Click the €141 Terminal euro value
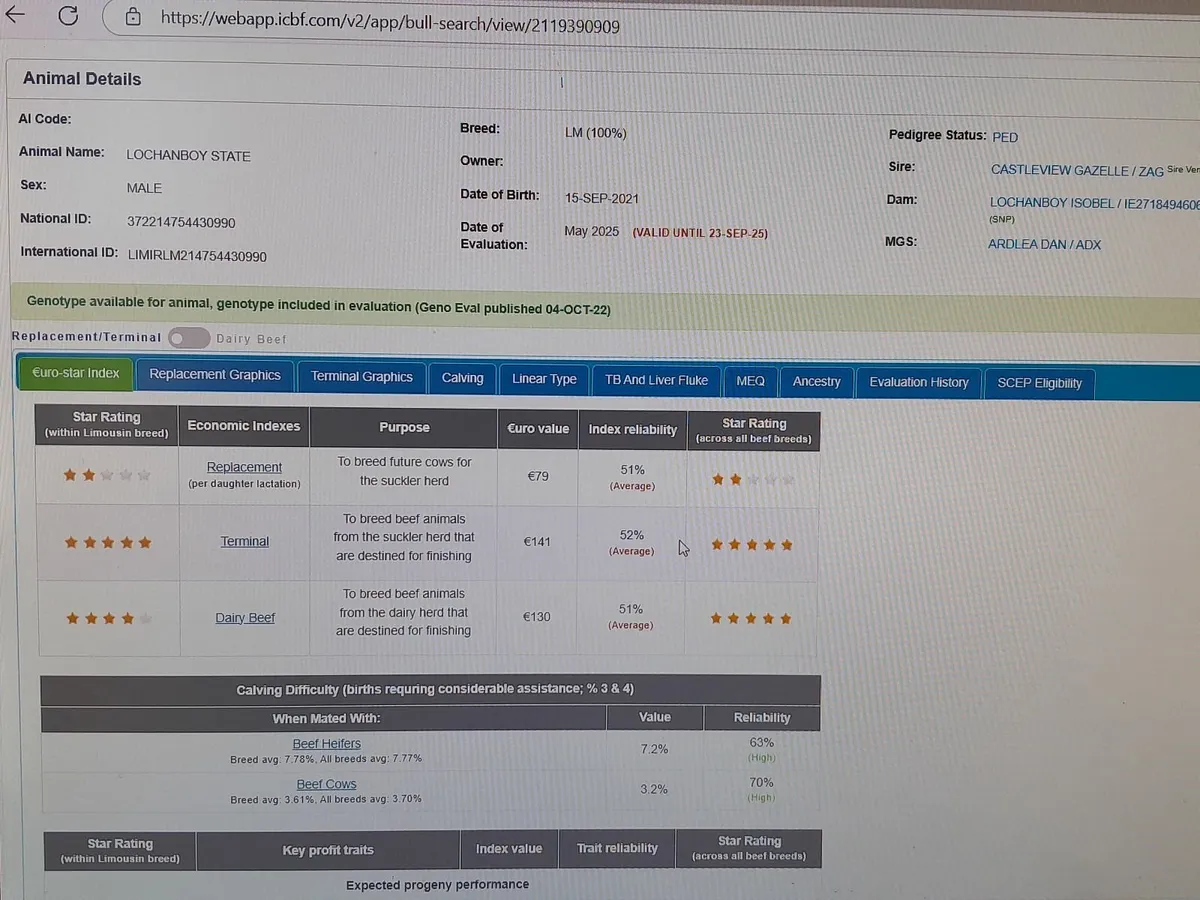 tap(537, 542)
